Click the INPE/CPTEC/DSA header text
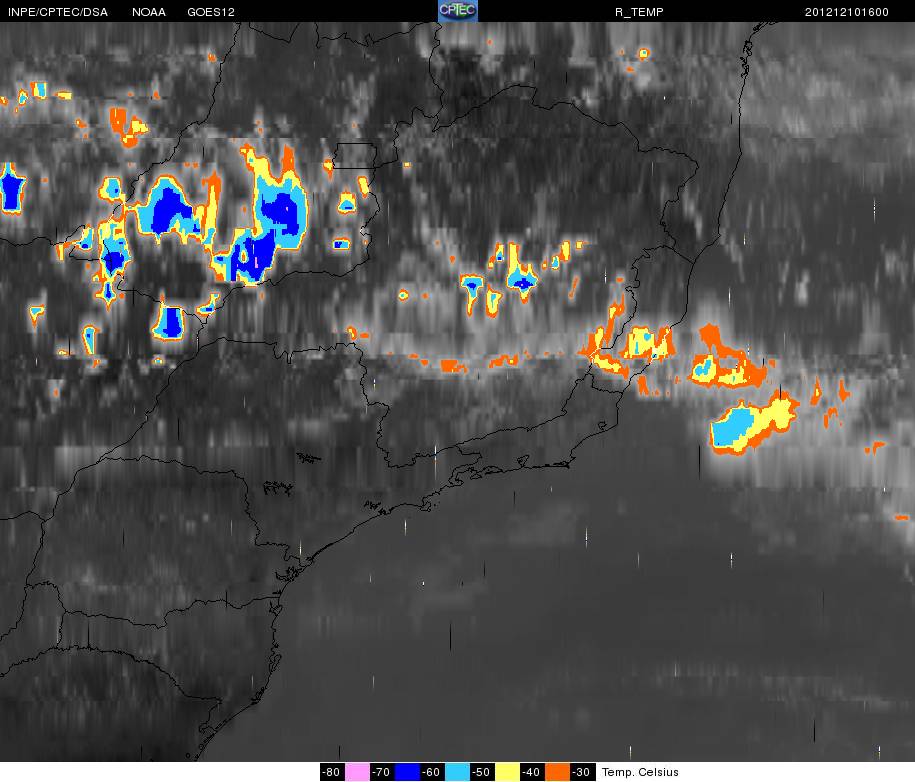This screenshot has height=782, width=915. (x=58, y=12)
